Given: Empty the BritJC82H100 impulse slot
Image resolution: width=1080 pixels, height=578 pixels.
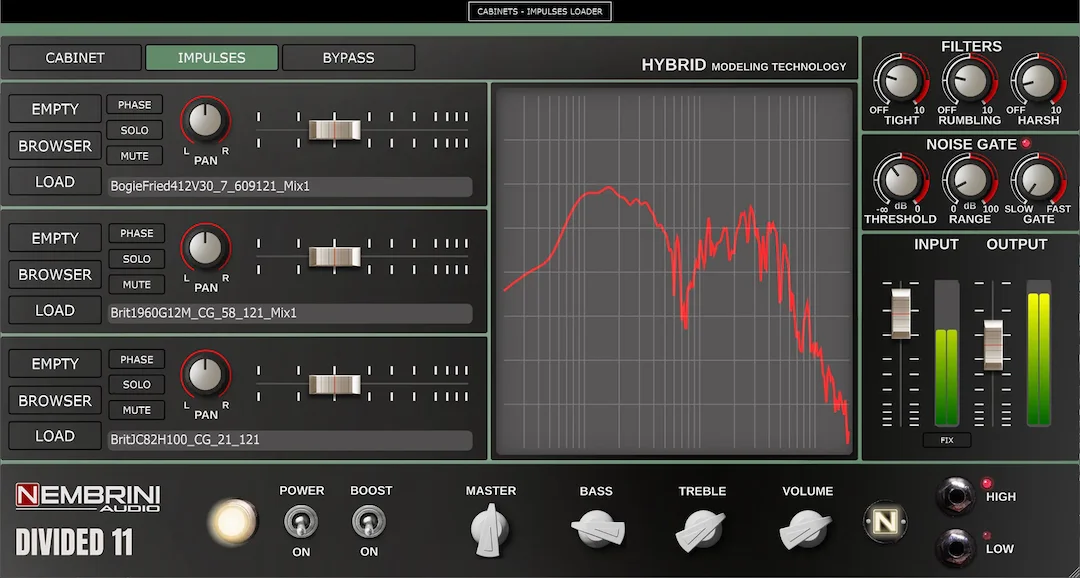Looking at the screenshot, I should [55, 364].
